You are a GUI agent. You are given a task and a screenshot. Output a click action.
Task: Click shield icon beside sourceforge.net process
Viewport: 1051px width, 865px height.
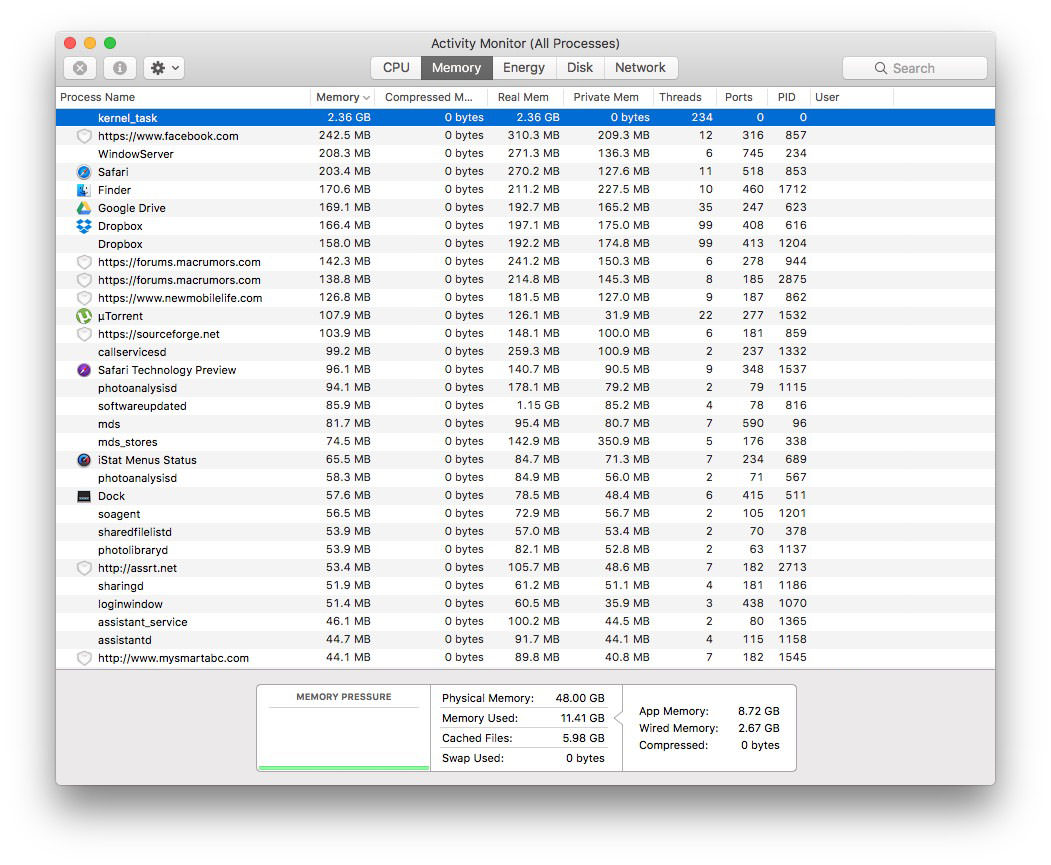[x=84, y=334]
